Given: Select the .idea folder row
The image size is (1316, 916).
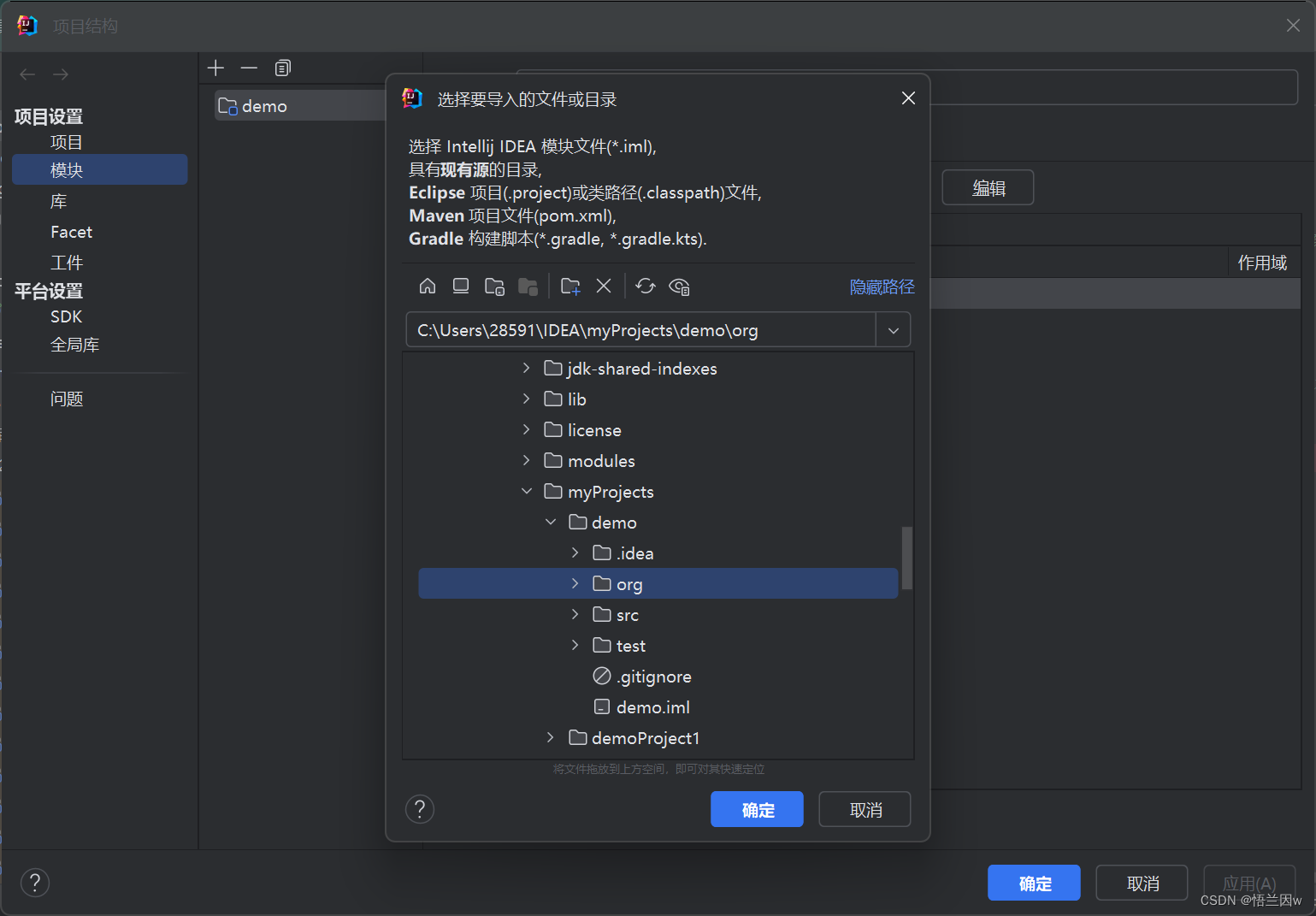Looking at the screenshot, I should (658, 553).
